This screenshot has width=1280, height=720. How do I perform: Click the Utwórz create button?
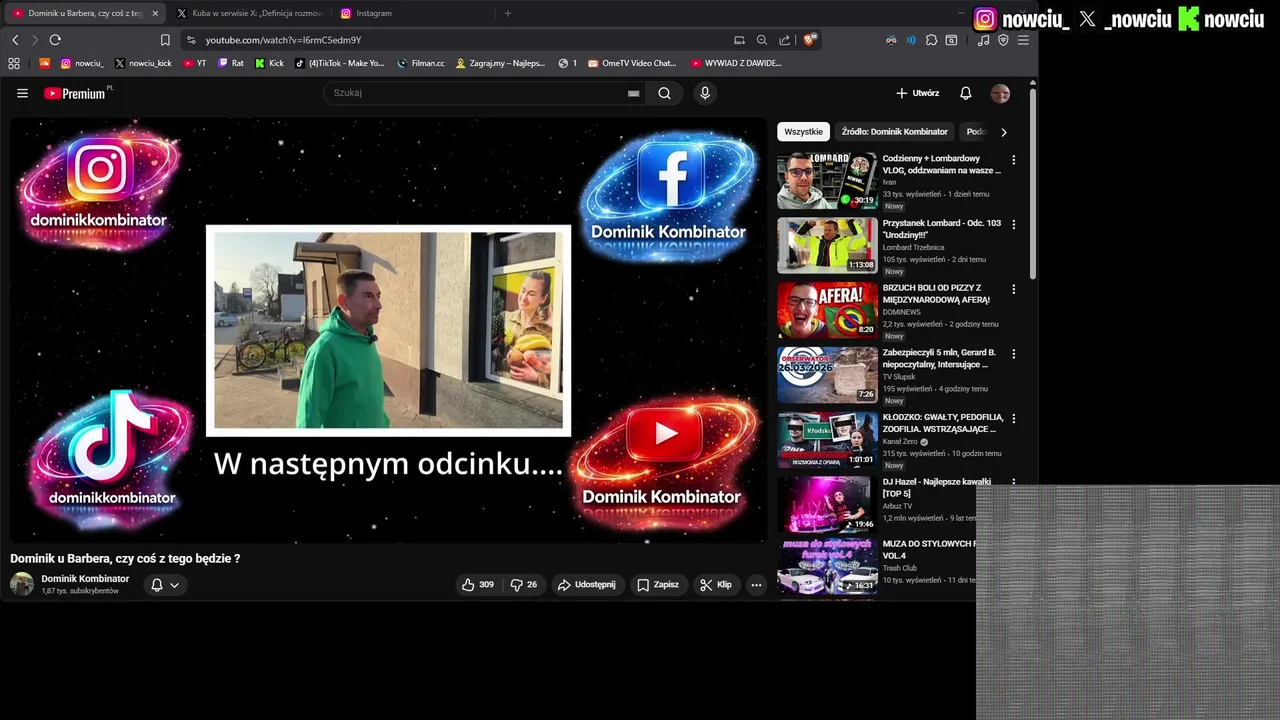pos(917,93)
